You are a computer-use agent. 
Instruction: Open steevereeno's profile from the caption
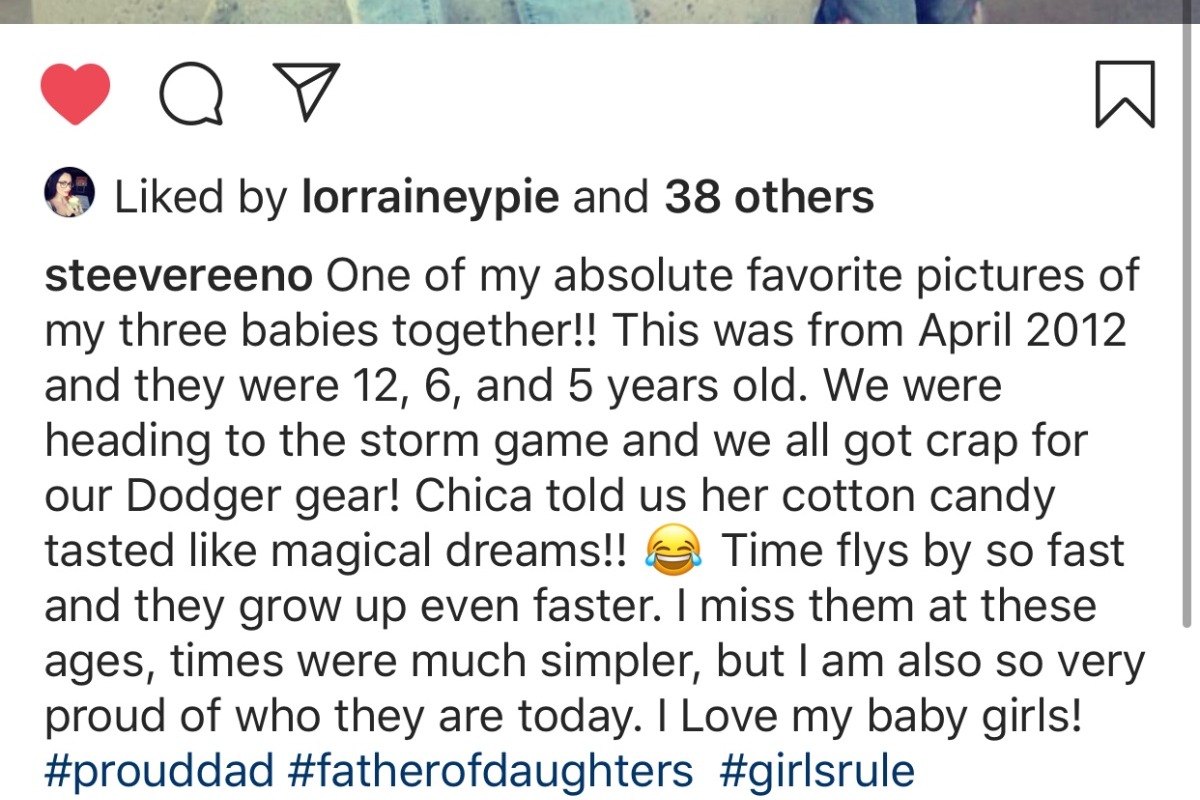coord(179,277)
